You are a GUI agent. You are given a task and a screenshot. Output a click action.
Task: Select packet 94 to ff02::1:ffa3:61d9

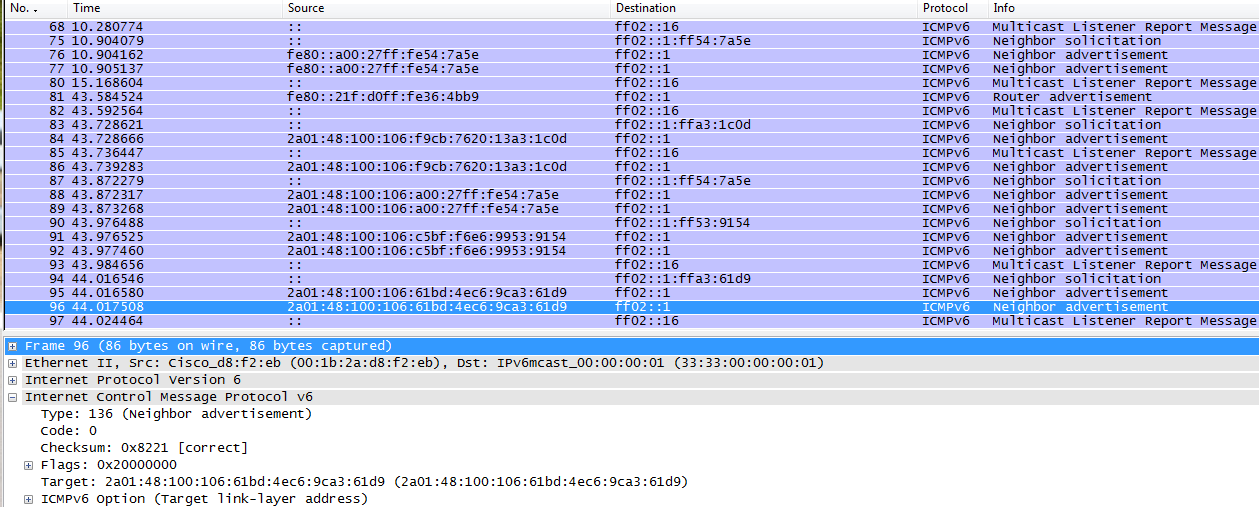630,279
